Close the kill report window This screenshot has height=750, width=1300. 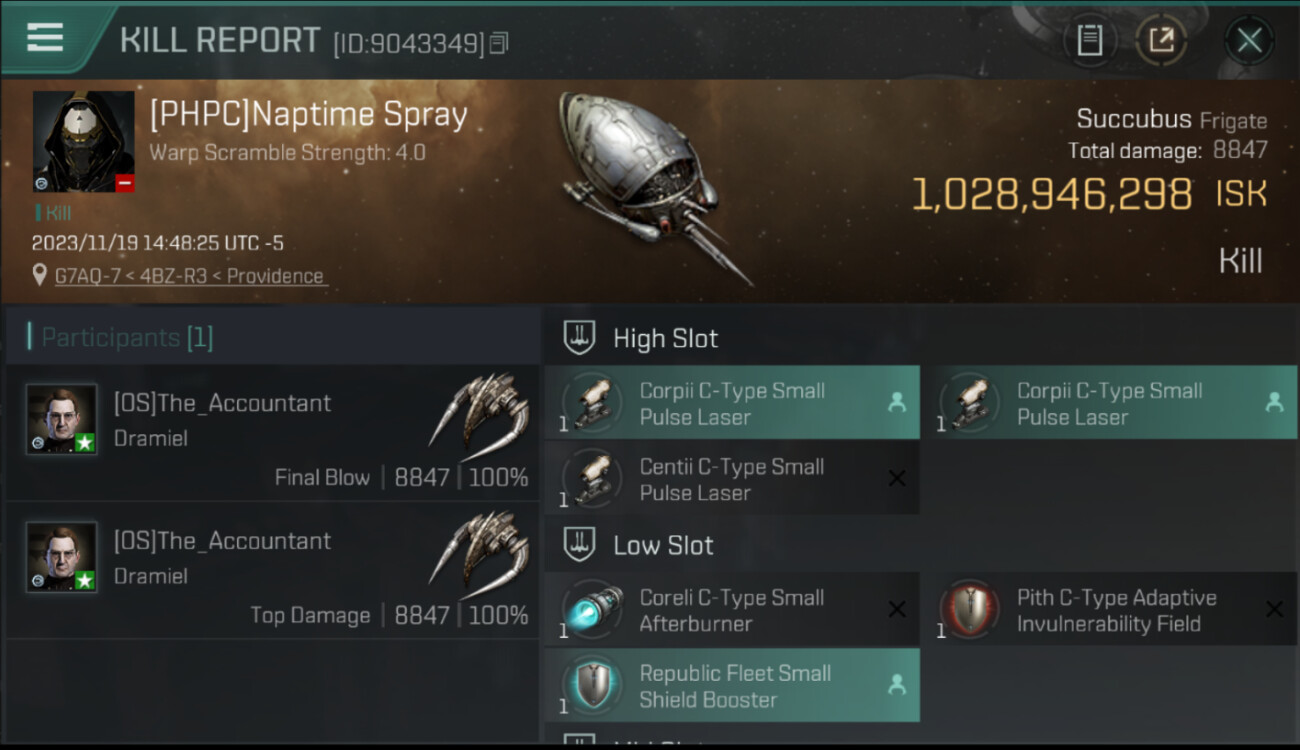tap(1249, 40)
